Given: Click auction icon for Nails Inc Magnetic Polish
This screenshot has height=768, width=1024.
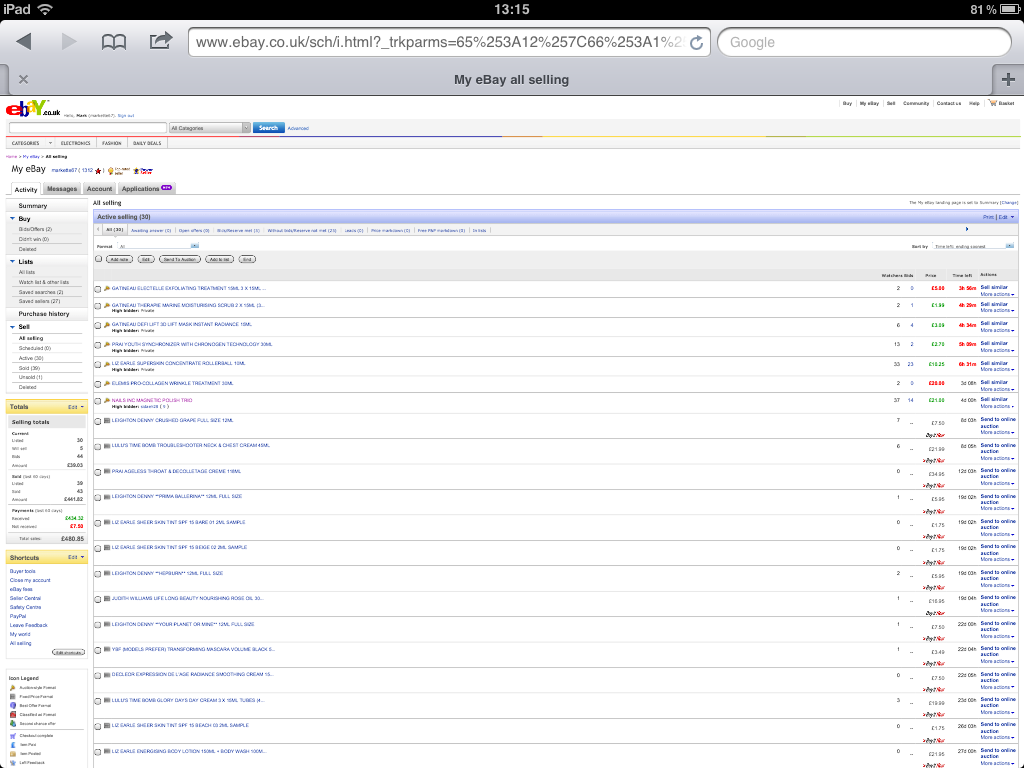Looking at the screenshot, I should (107, 400).
